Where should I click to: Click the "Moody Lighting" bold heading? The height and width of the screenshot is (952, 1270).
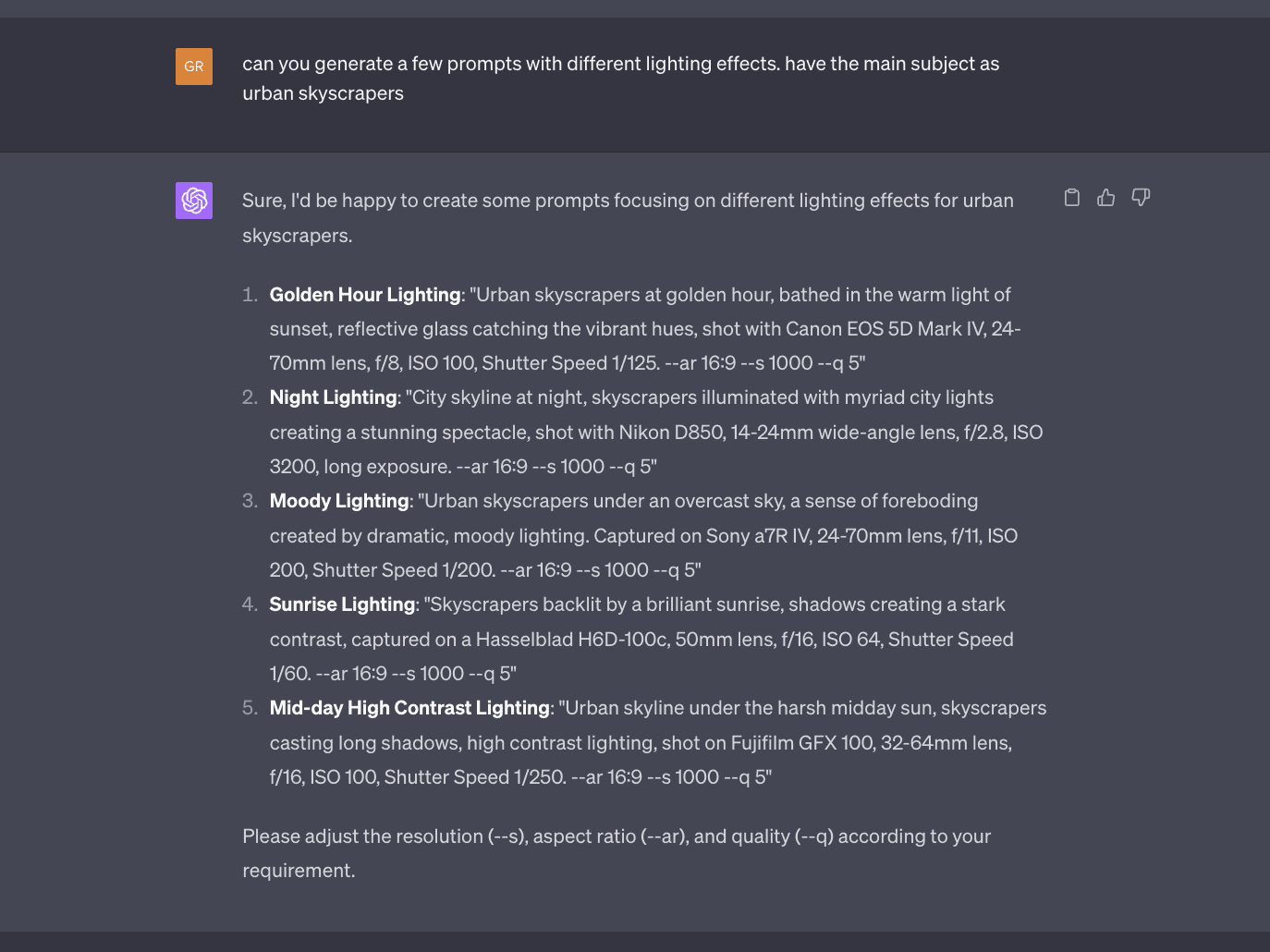pos(339,501)
